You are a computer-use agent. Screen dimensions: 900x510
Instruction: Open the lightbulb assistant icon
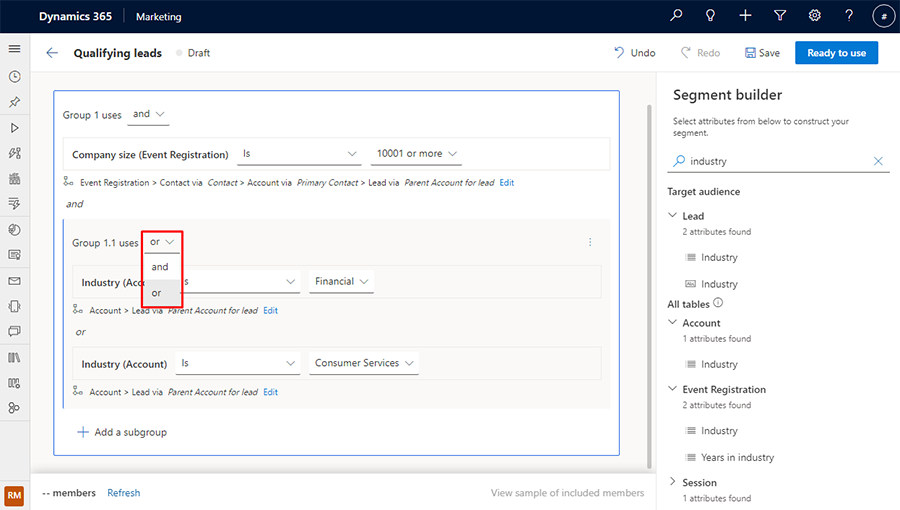(711, 16)
